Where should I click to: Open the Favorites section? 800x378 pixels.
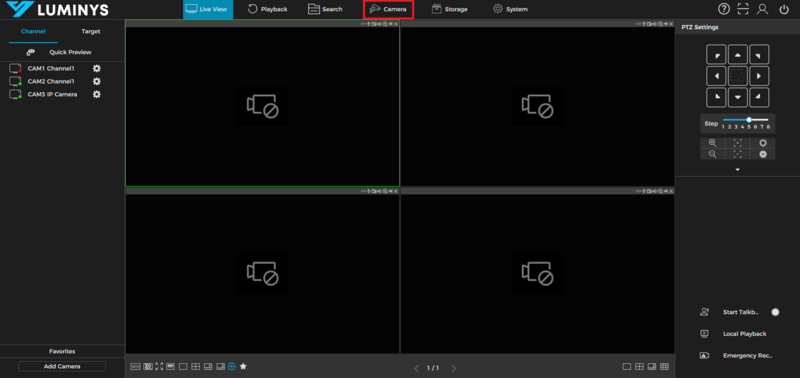pos(62,351)
